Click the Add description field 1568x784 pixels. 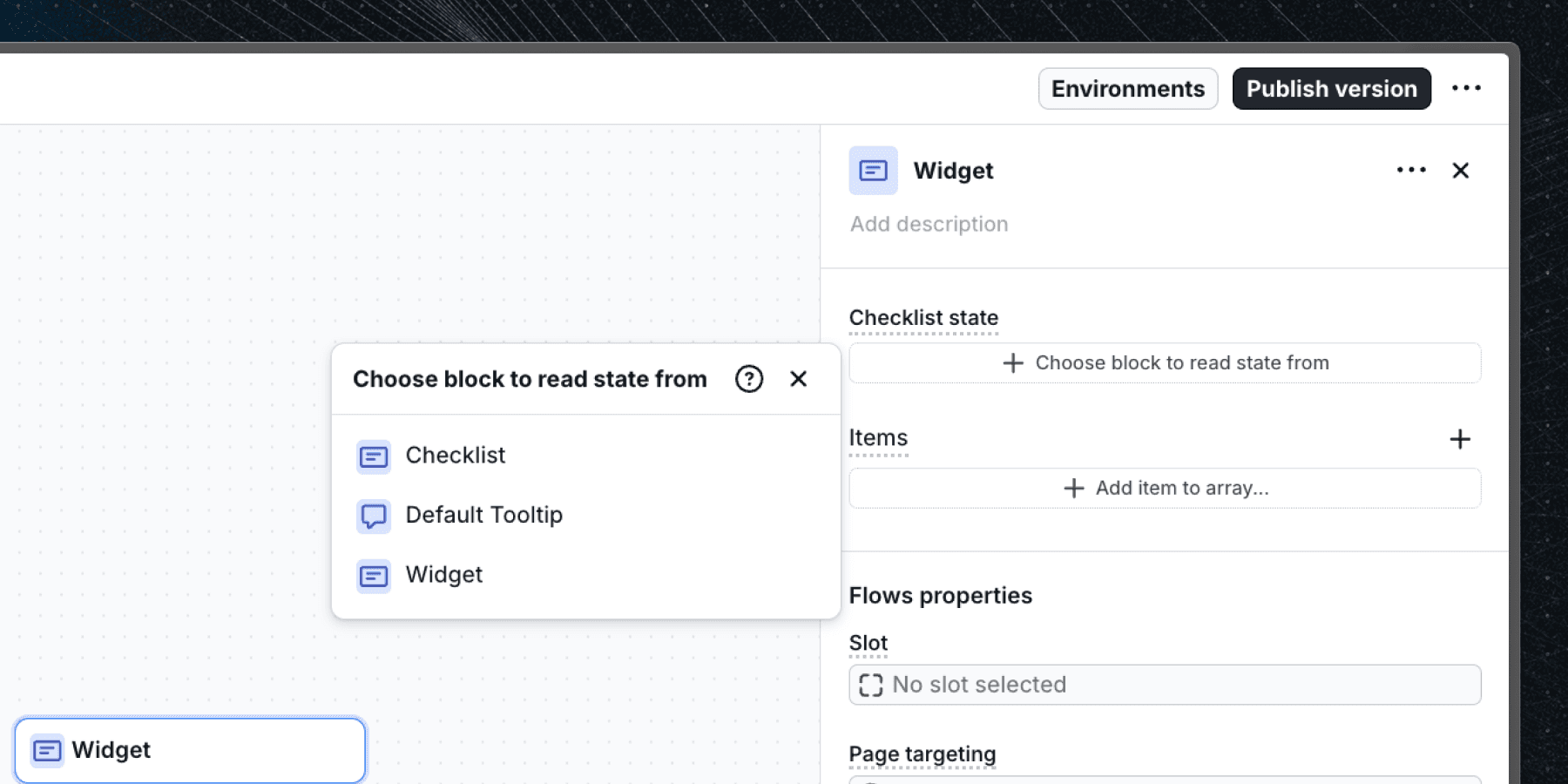tap(929, 225)
